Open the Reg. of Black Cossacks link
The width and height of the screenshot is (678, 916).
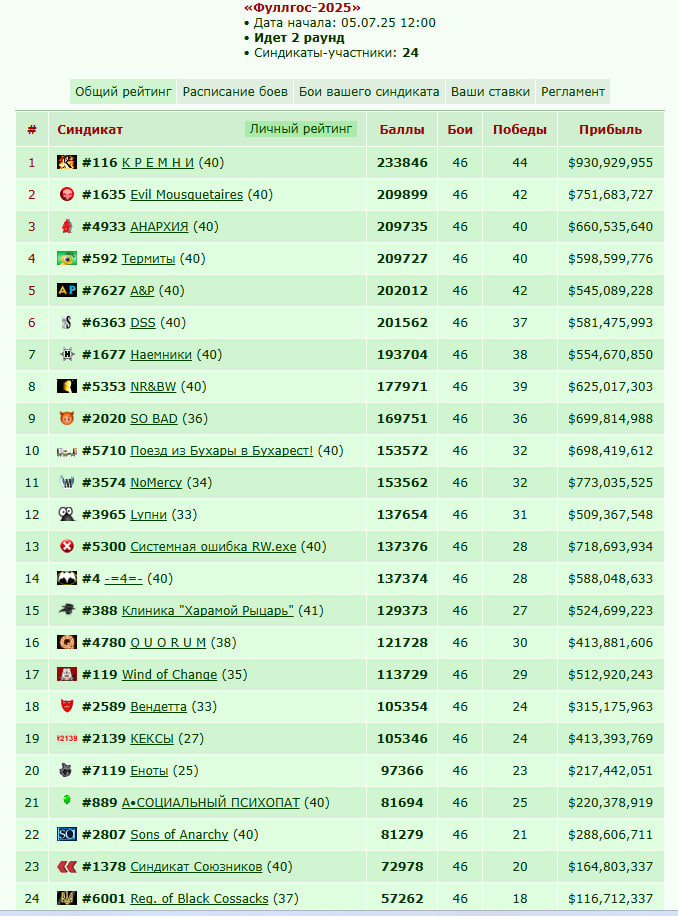(199, 898)
